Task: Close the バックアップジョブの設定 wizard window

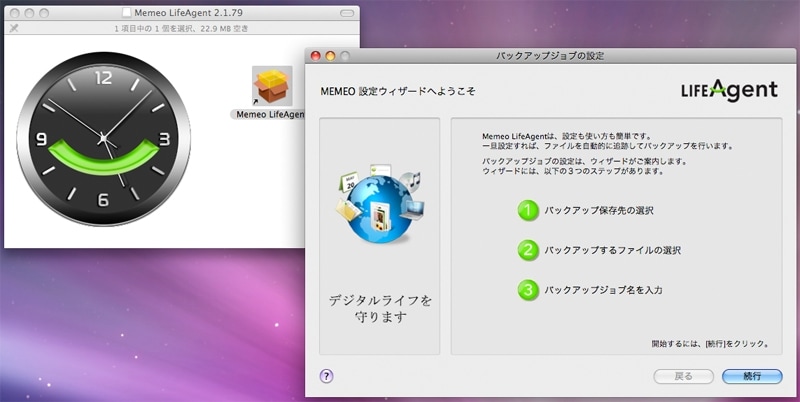Action: tap(315, 54)
